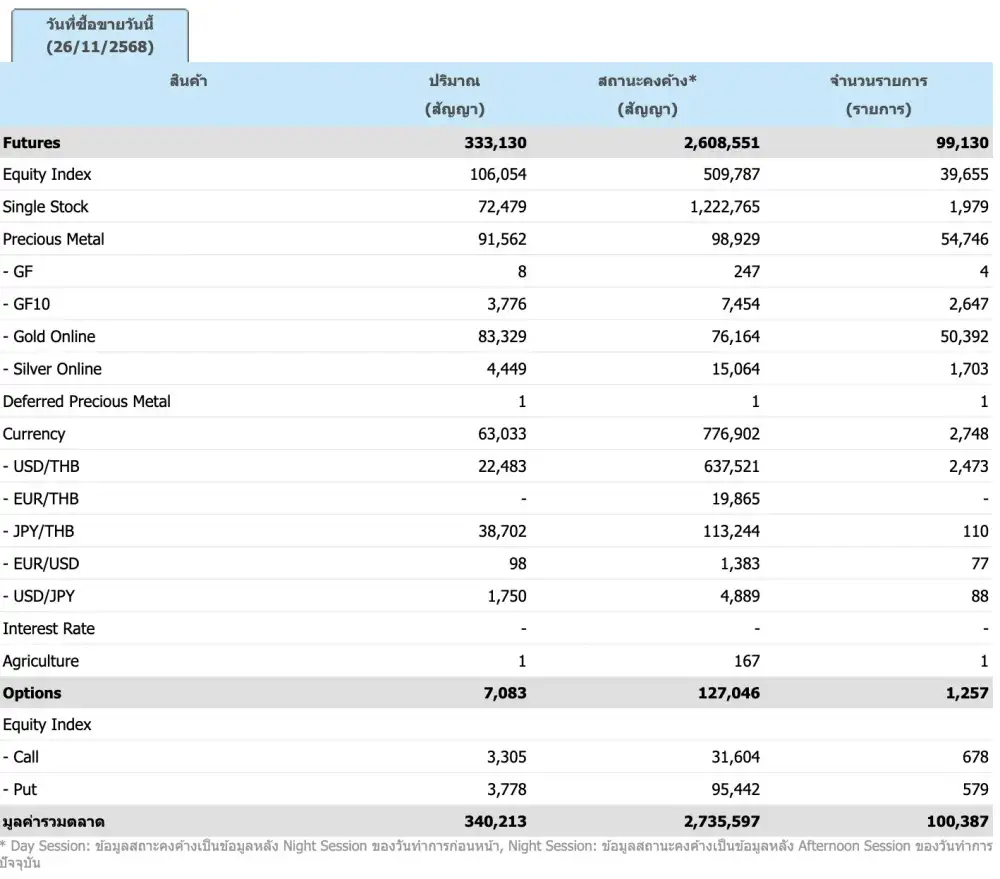Select the Gold Online row label
The height and width of the screenshot is (879, 1000).
coord(54,337)
